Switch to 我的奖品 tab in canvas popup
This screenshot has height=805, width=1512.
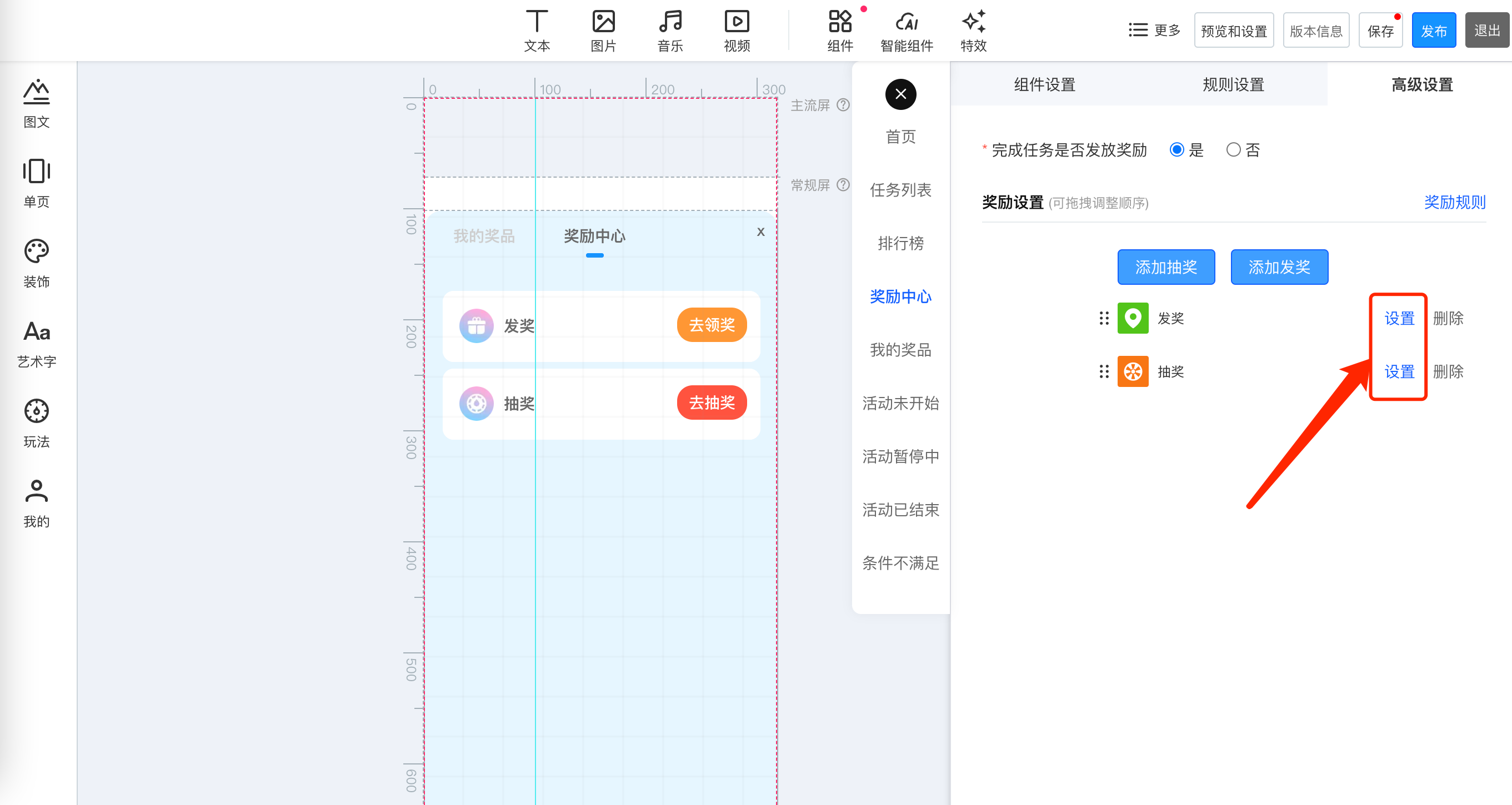pyautogui.click(x=484, y=236)
